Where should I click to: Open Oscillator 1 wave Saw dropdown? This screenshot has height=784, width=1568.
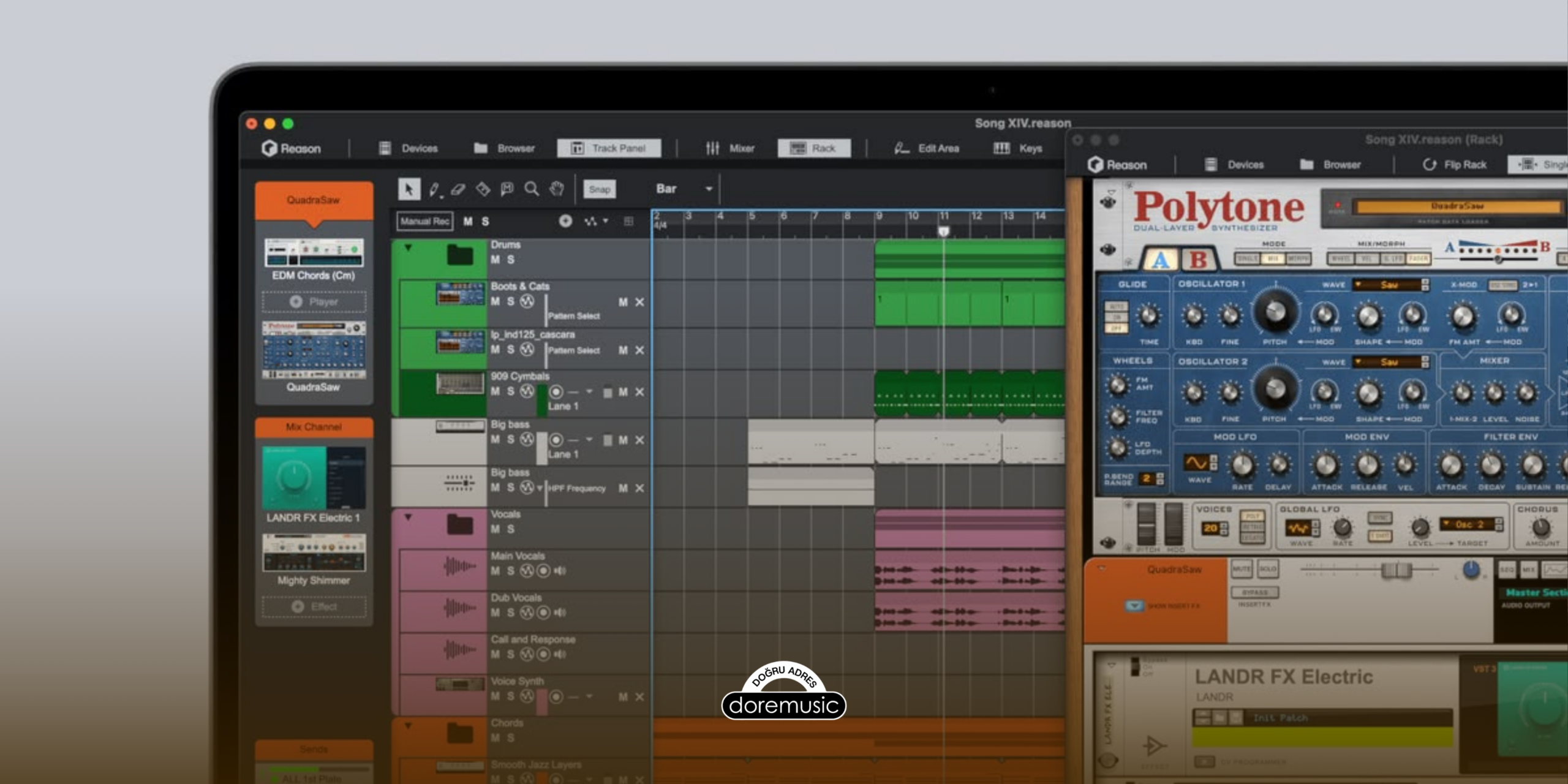[x=1390, y=285]
